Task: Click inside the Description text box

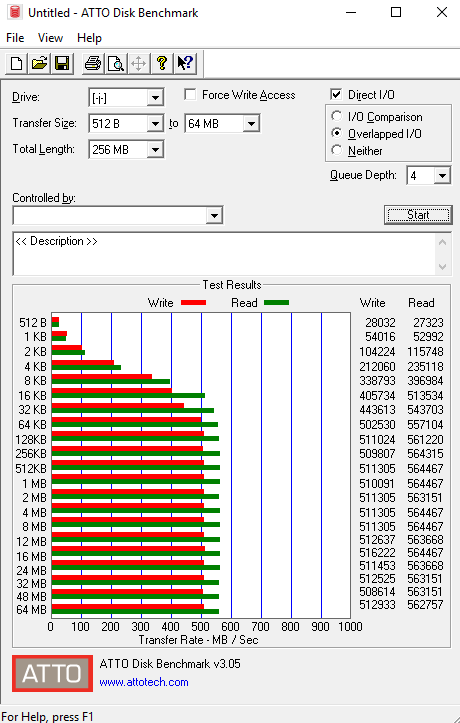Action: (224, 254)
